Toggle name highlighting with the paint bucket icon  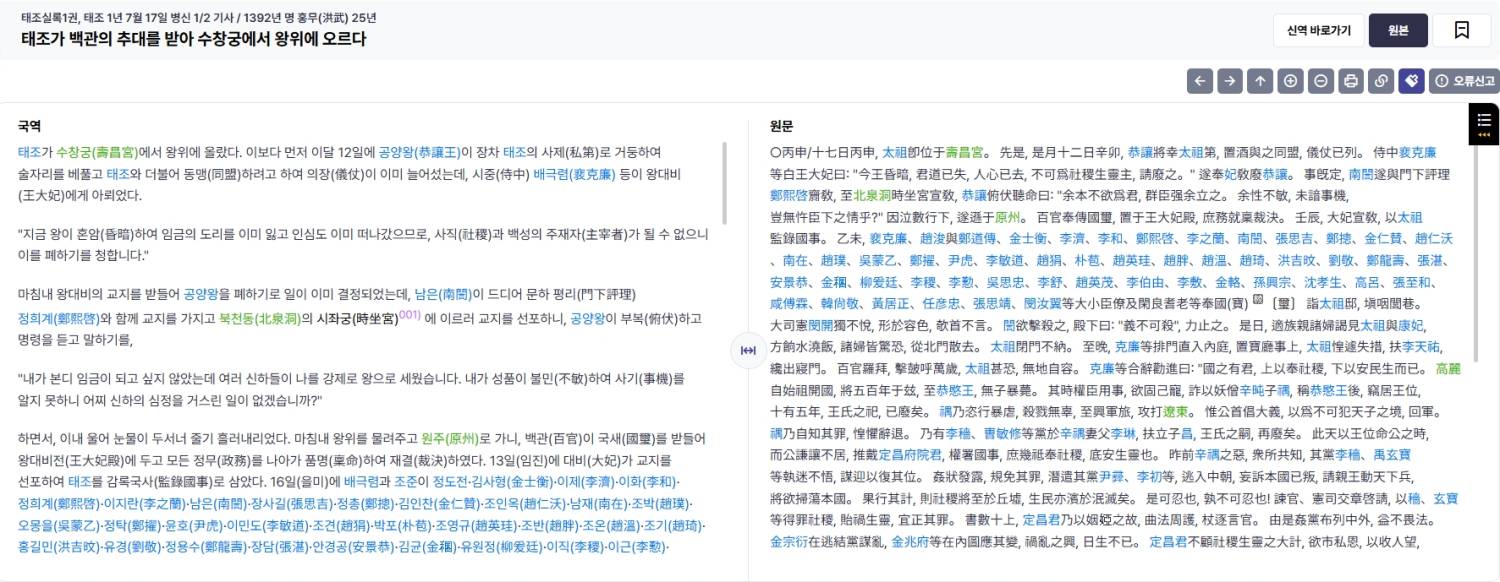(1410, 81)
